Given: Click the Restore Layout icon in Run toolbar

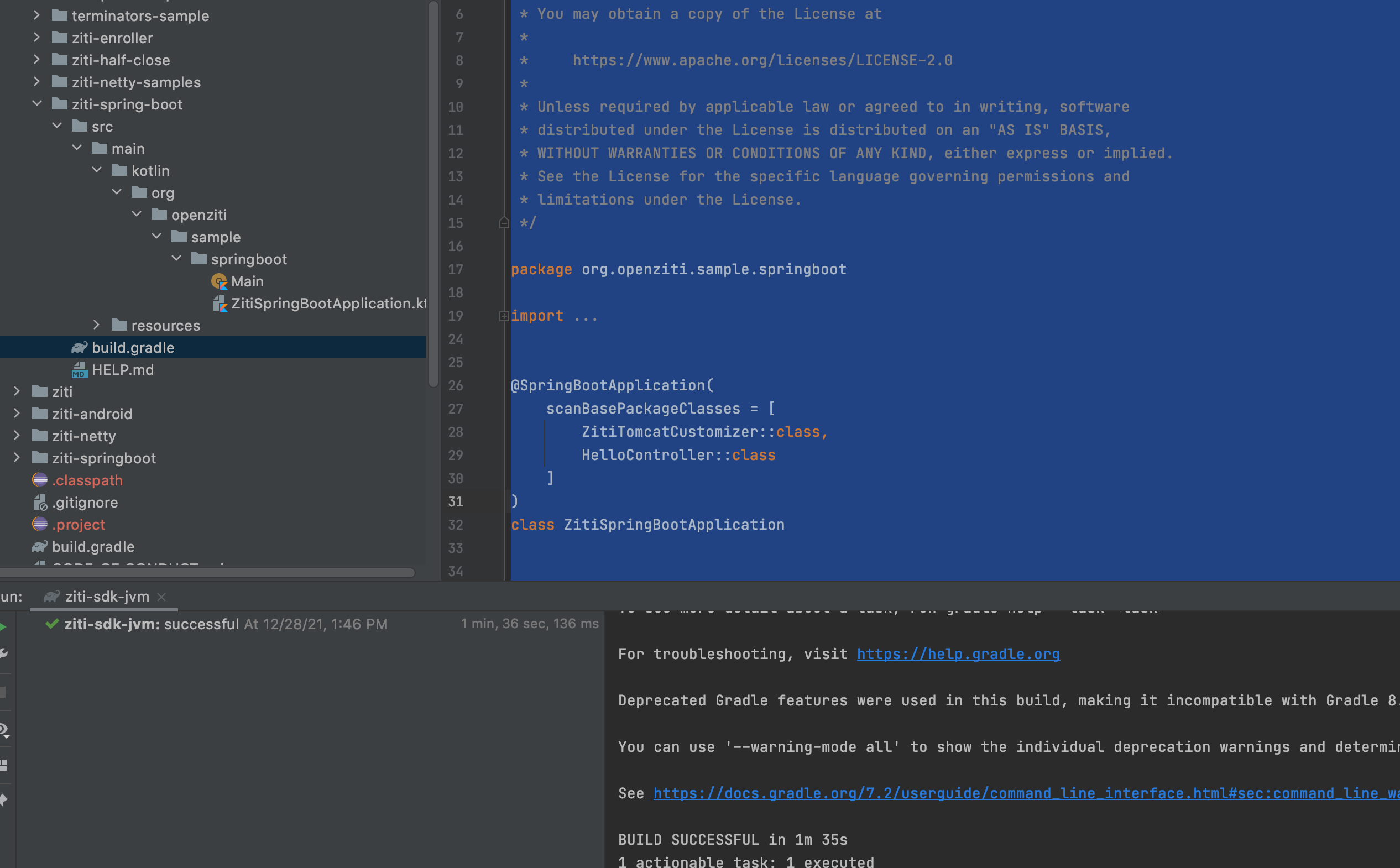Looking at the screenshot, I should point(3,765).
